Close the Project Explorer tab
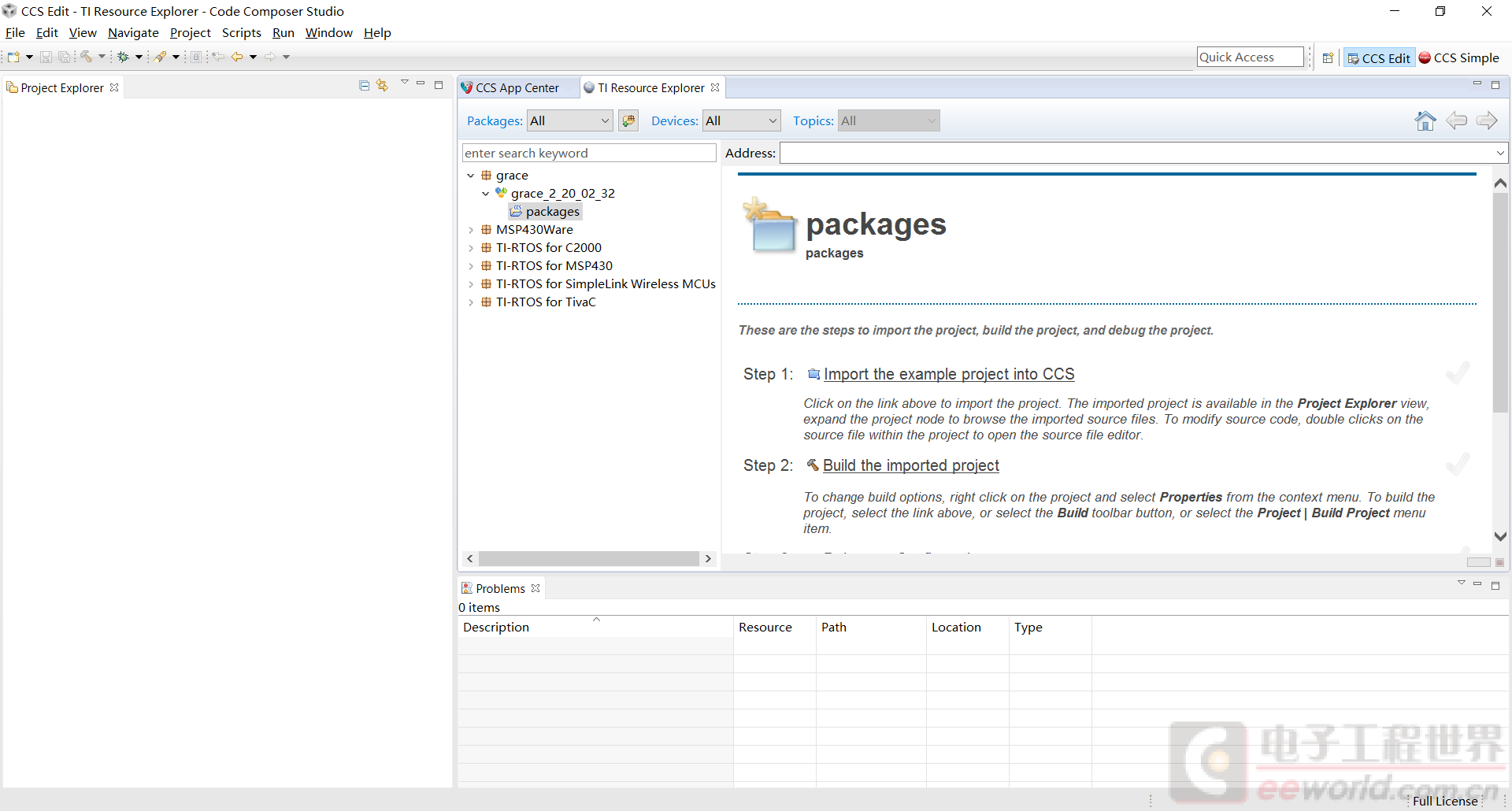 [114, 87]
